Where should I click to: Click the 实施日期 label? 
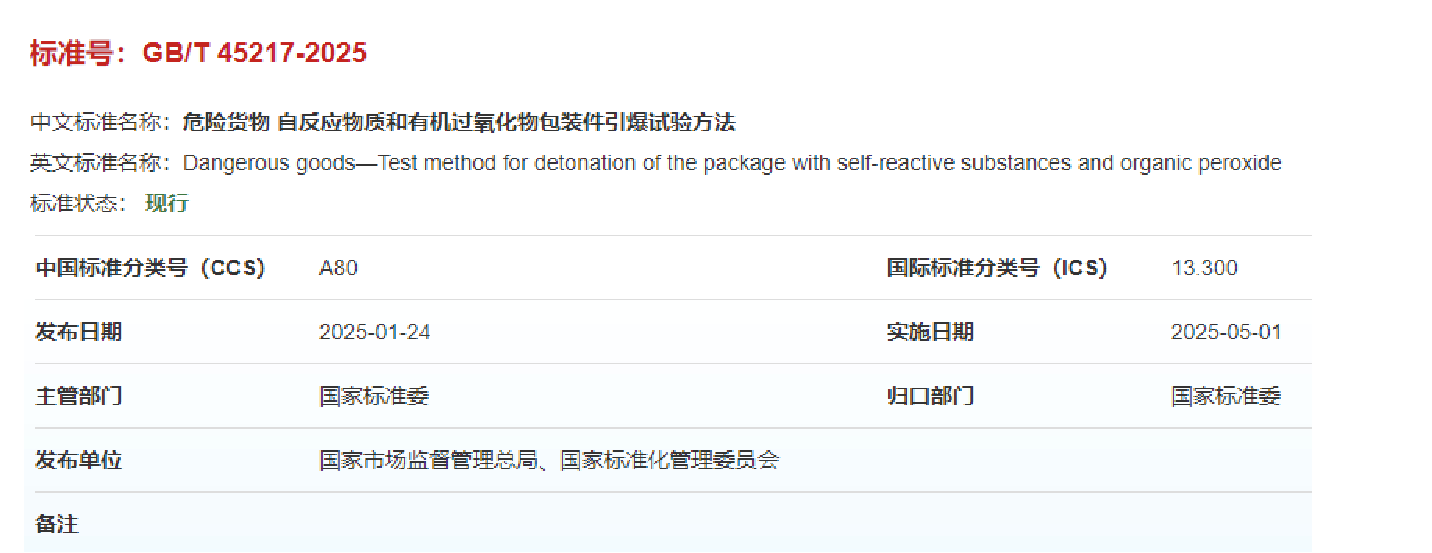[x=930, y=332]
